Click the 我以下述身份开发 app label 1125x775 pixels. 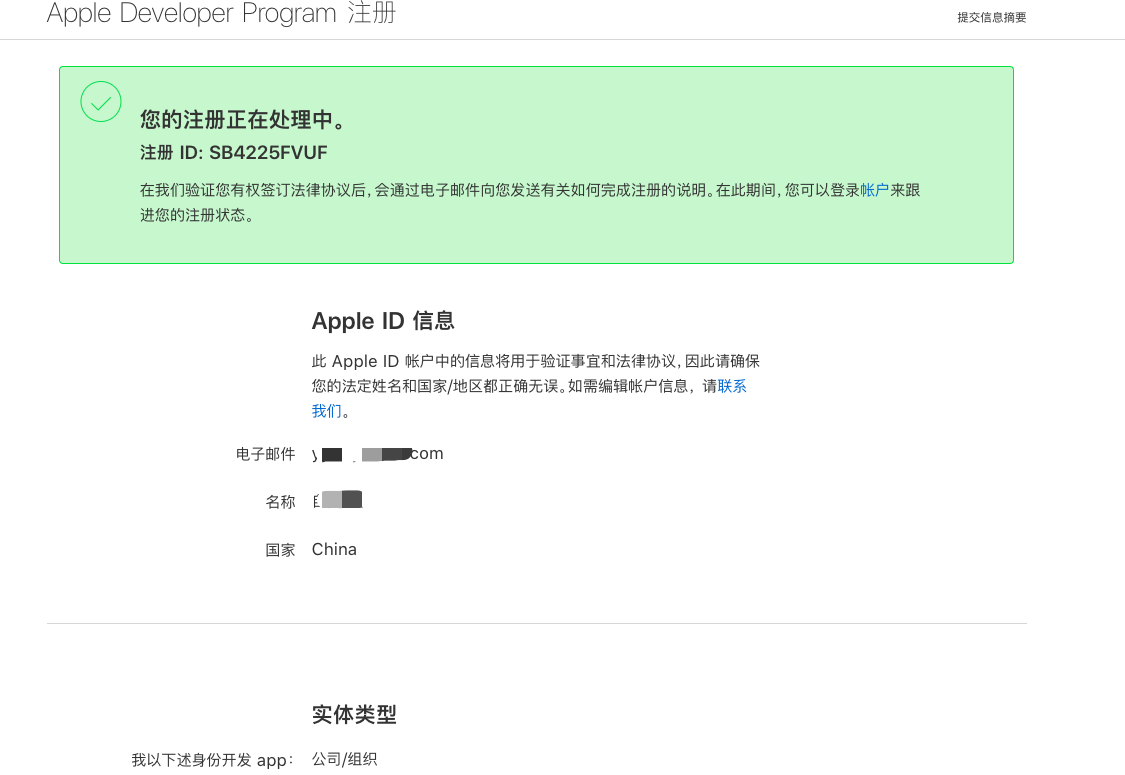[212, 760]
